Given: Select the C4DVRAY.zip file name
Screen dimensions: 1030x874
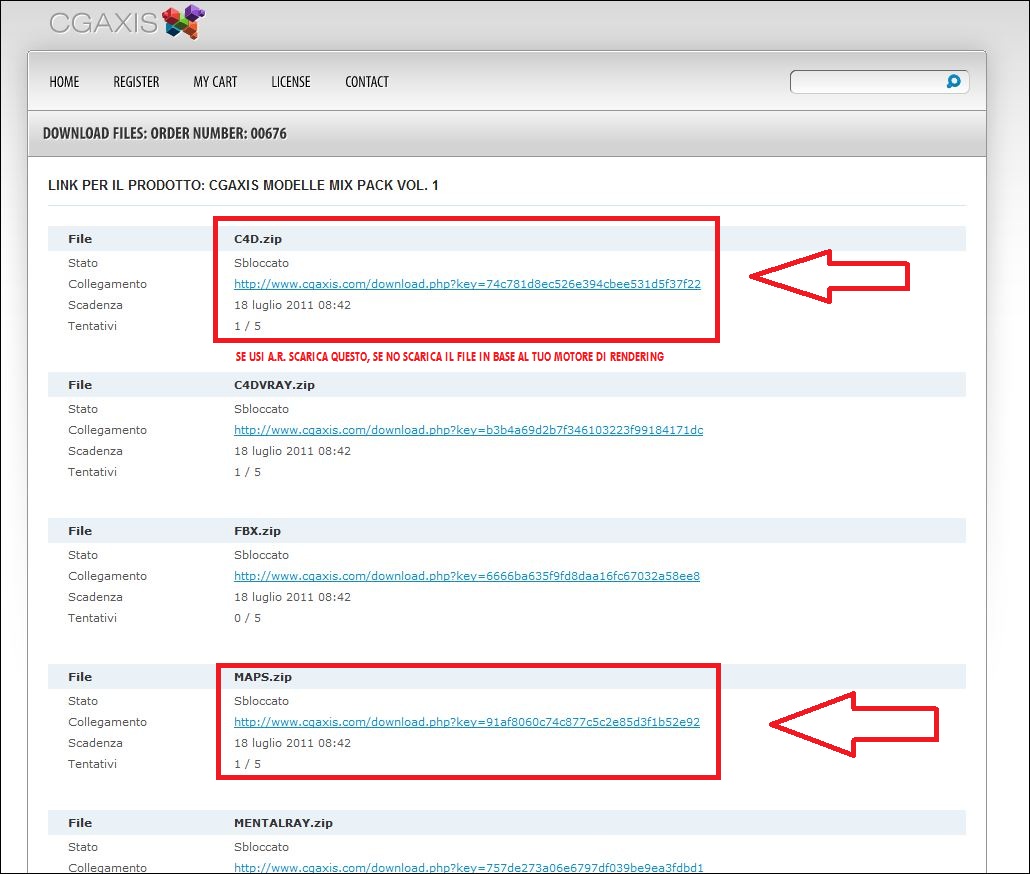Looking at the screenshot, I should tap(274, 385).
